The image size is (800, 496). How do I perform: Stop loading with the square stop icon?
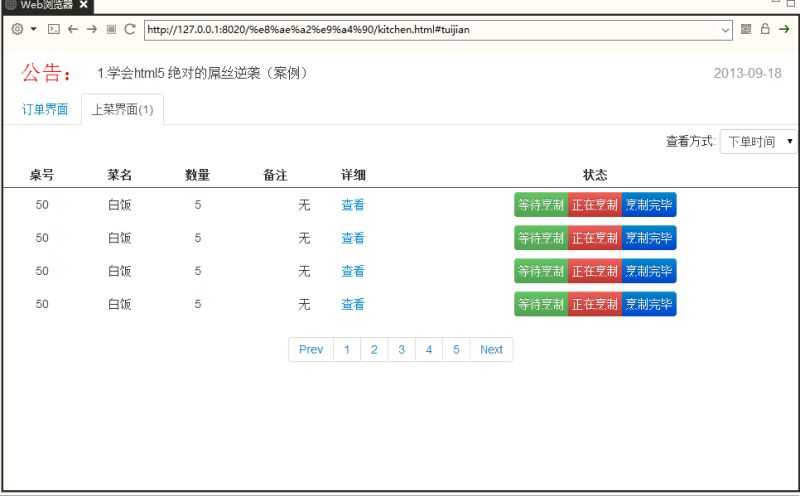point(111,29)
